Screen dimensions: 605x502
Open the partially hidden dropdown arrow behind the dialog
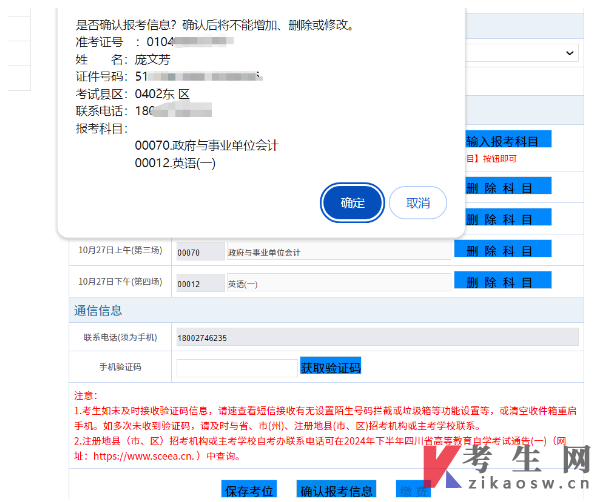point(570,53)
